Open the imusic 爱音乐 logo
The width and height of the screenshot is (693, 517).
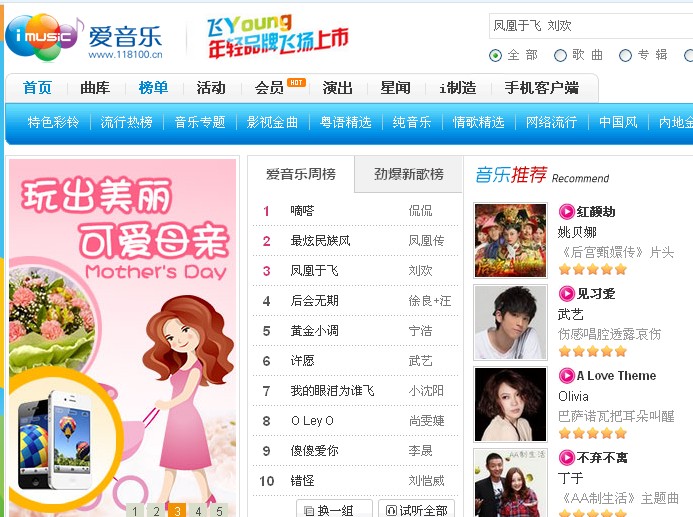coord(84,38)
